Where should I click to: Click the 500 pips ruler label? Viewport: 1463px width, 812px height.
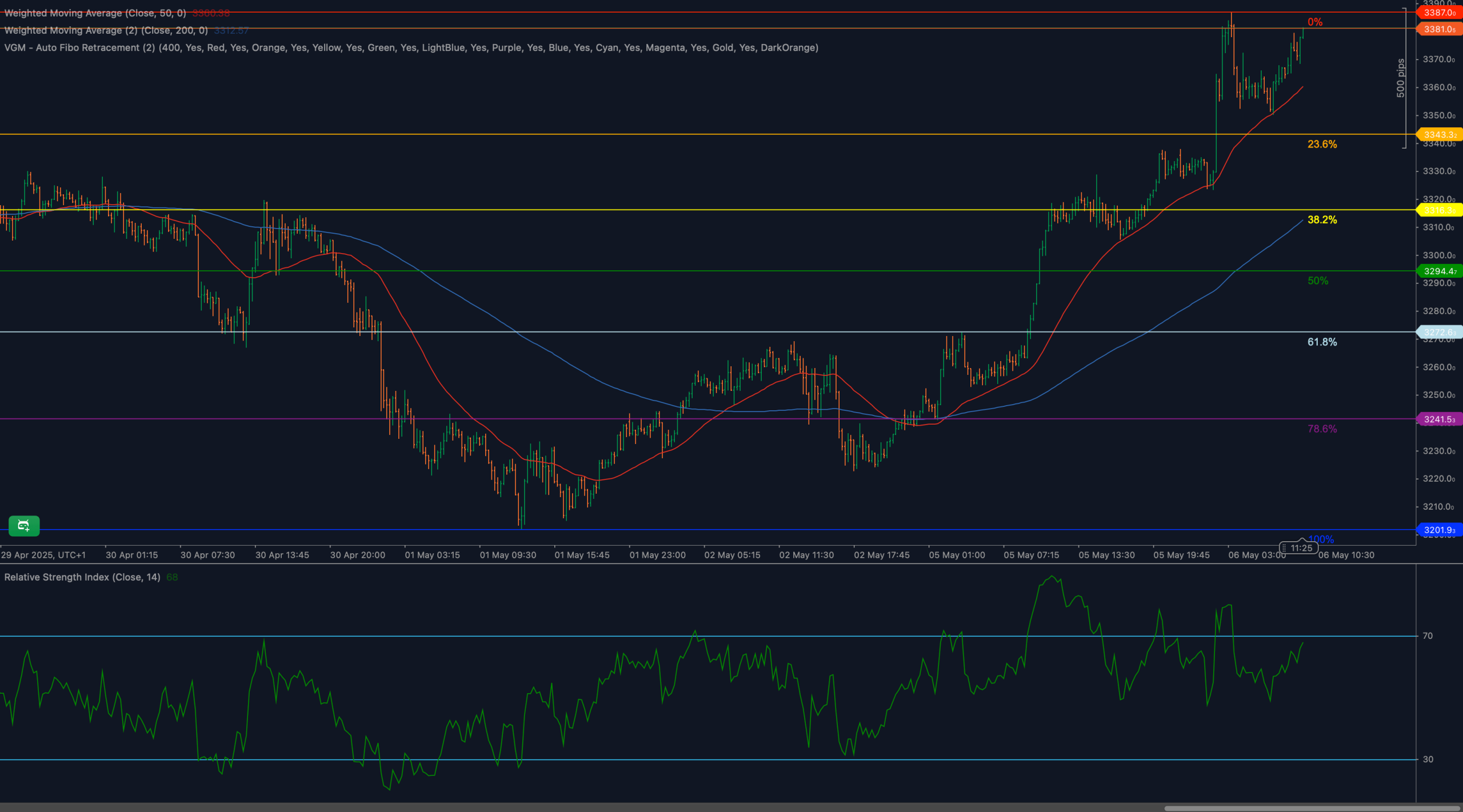pos(1400,78)
